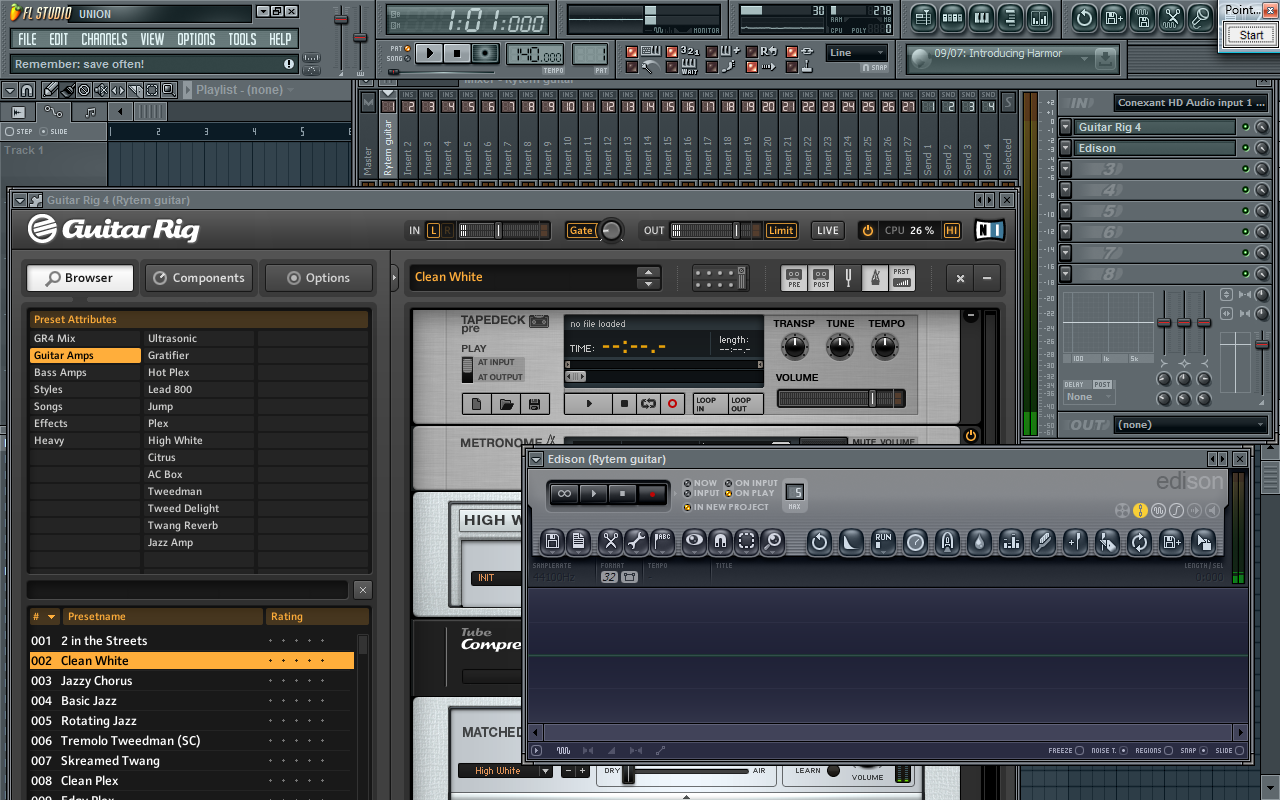Click Guitar Rig's metronome icon

tap(875, 278)
